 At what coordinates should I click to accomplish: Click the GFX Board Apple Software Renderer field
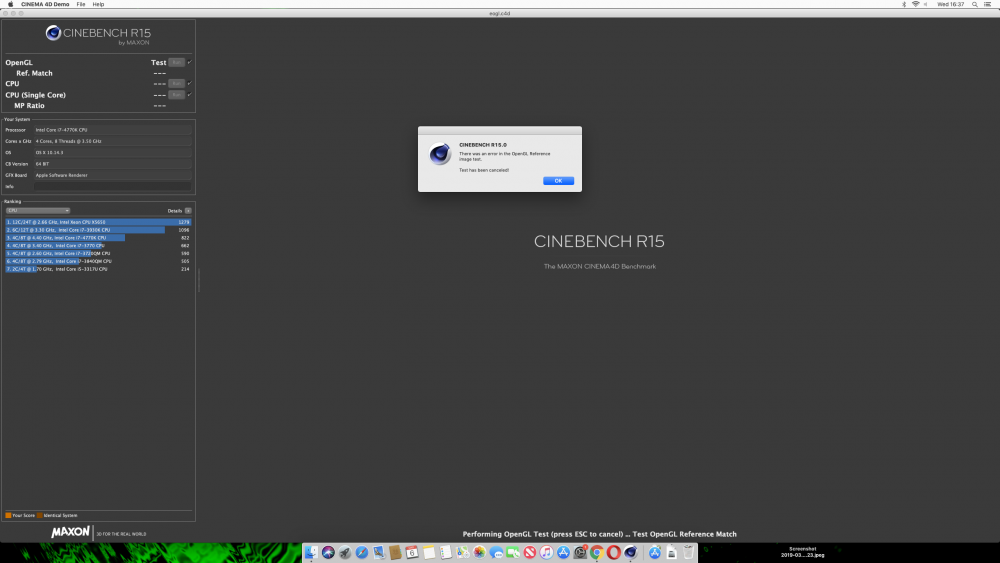[112, 175]
